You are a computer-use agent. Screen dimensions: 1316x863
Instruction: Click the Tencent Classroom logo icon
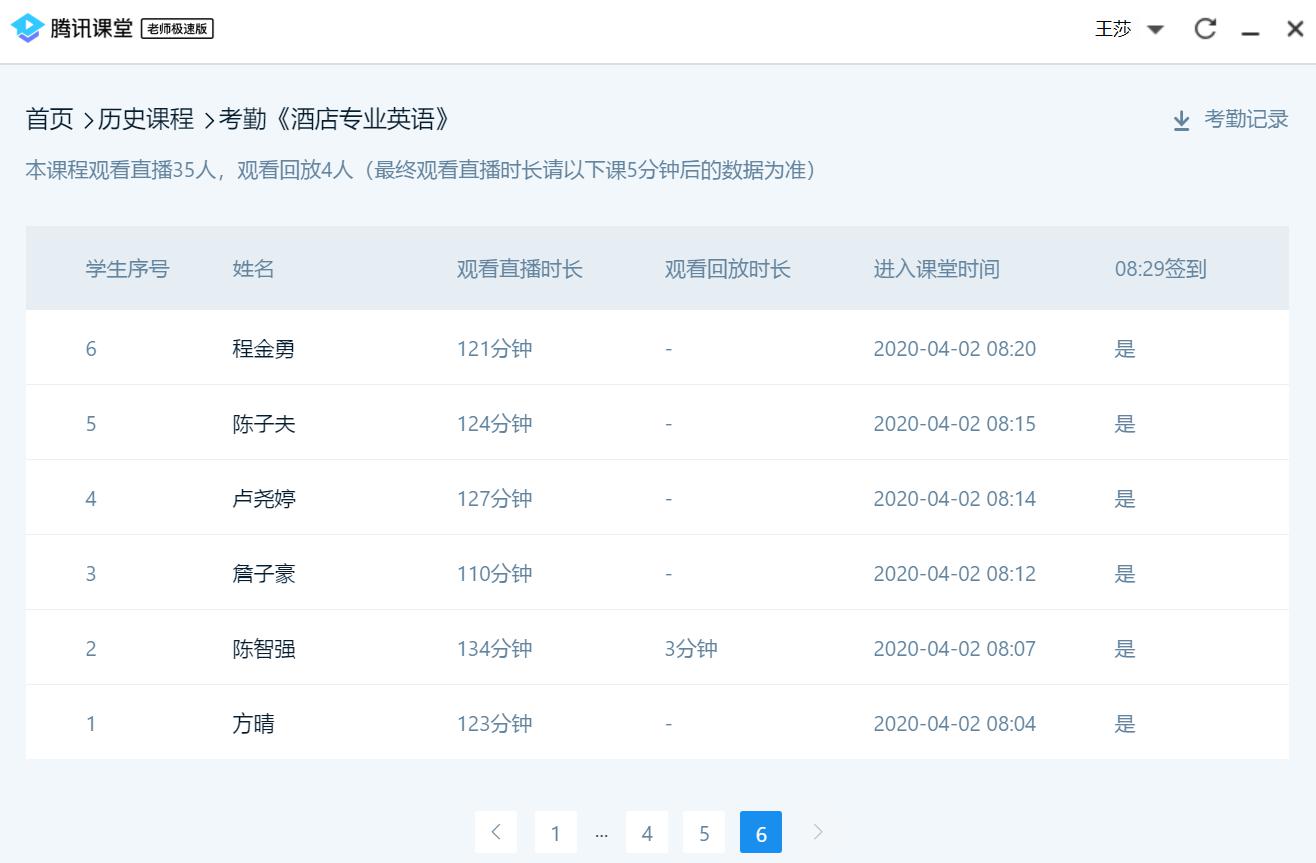27,28
